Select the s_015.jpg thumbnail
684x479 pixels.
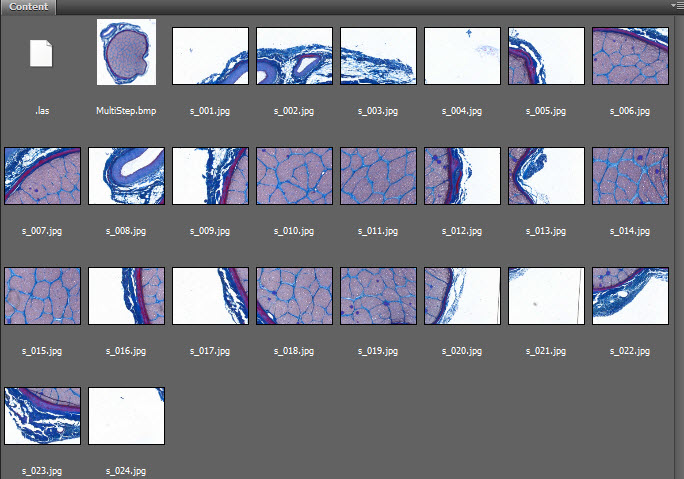coord(42,296)
